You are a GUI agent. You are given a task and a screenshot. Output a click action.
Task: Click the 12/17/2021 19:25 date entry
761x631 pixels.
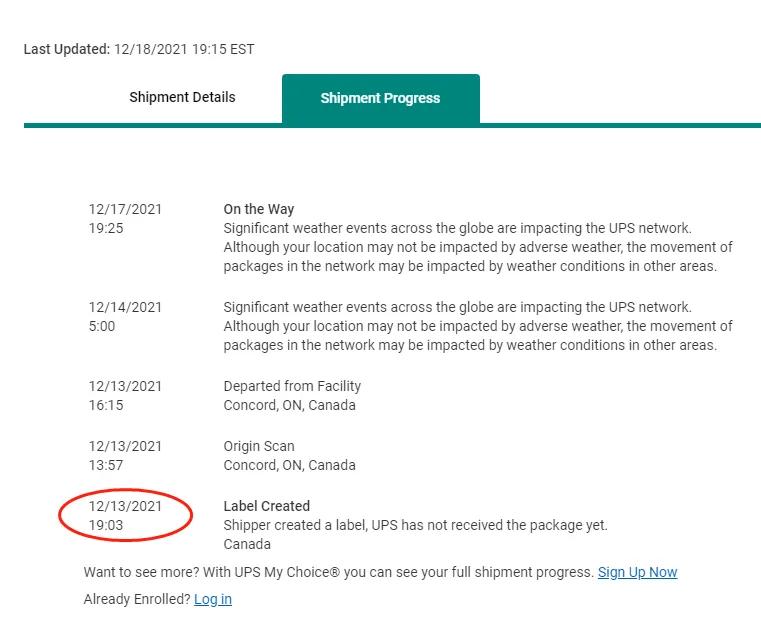125,218
